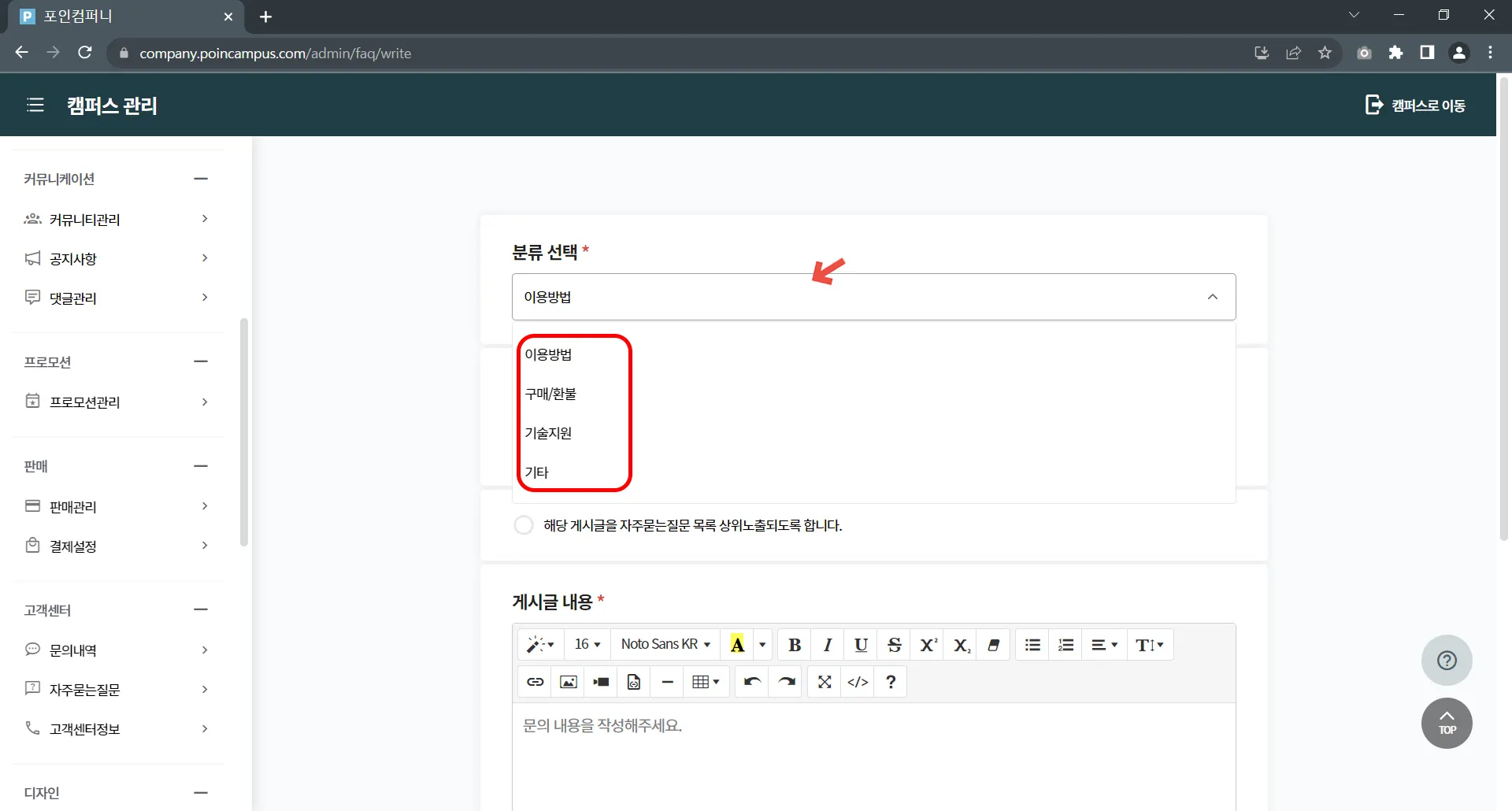This screenshot has height=811, width=1512.
Task: Open the font size 16 dropdown
Action: (587, 645)
